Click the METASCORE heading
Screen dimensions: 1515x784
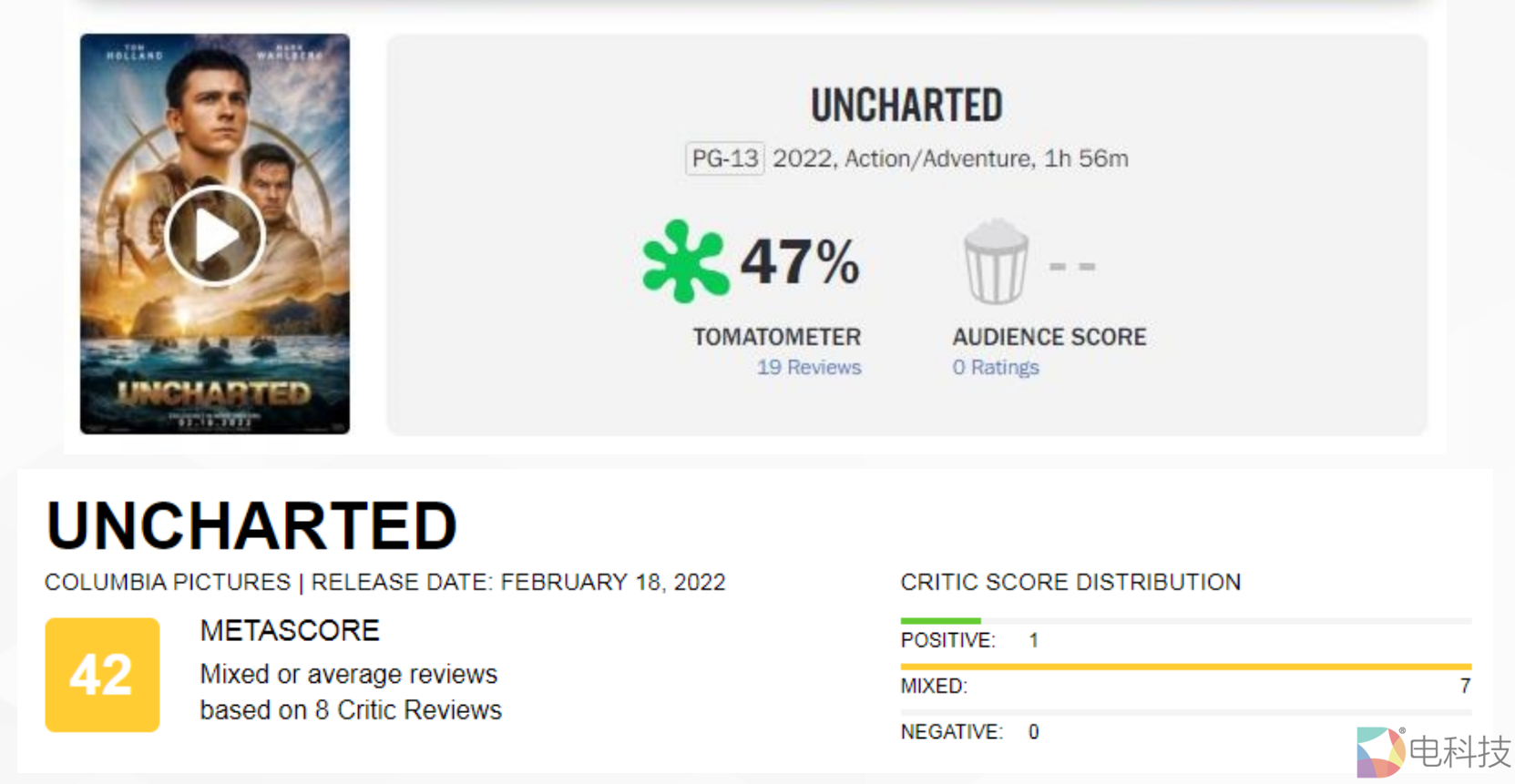tap(290, 630)
